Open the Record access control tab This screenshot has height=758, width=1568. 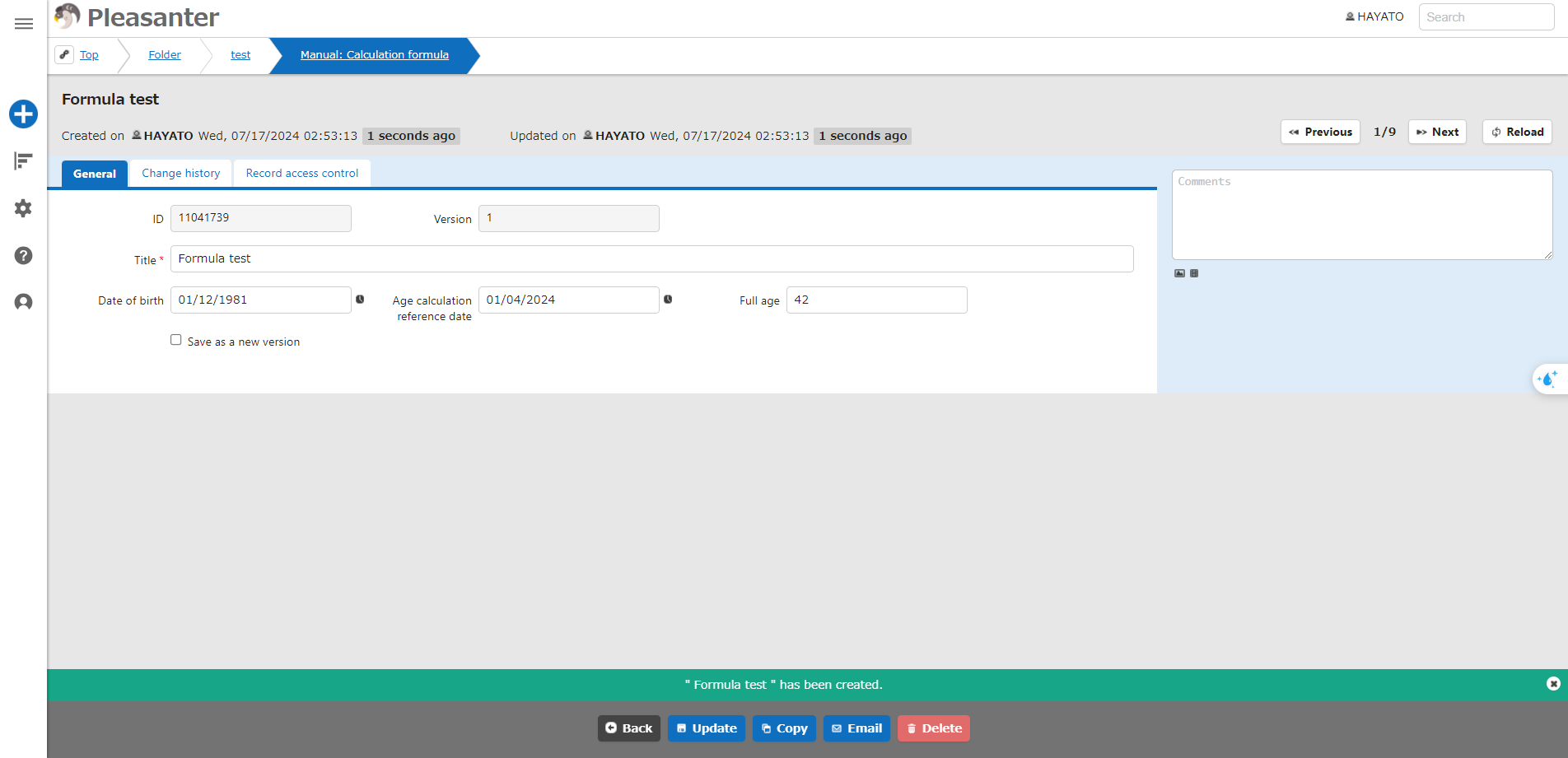302,174
